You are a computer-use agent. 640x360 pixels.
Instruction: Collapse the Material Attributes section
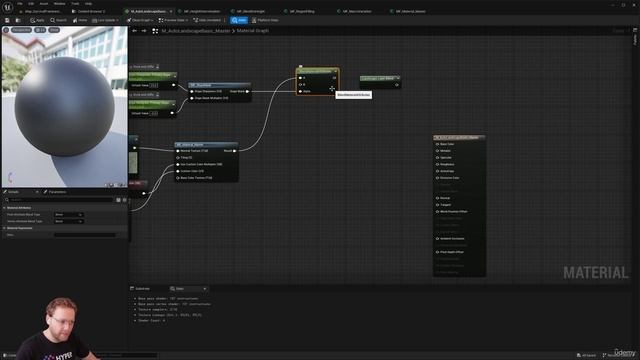tap(4, 208)
